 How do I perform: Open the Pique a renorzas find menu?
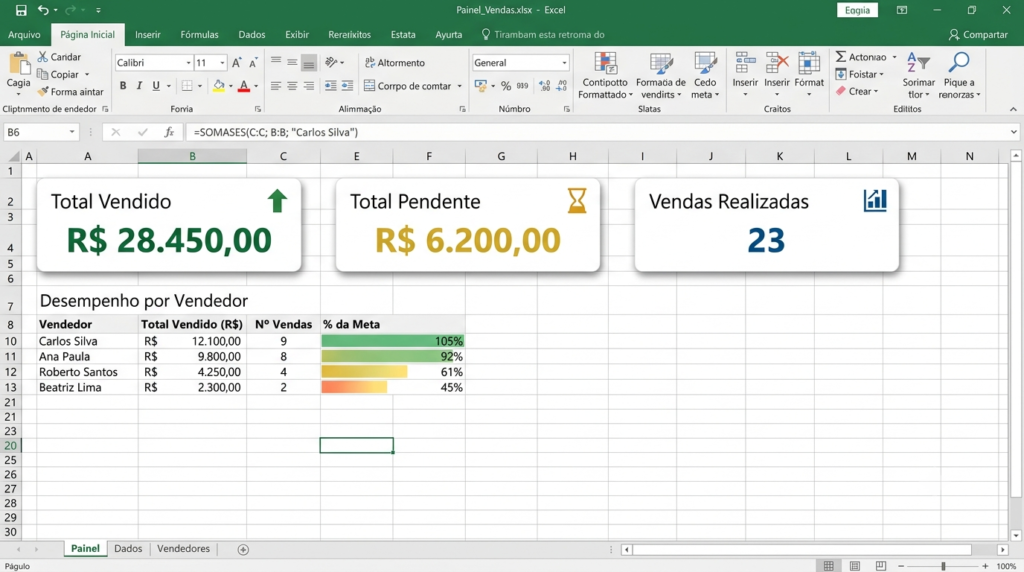(959, 76)
